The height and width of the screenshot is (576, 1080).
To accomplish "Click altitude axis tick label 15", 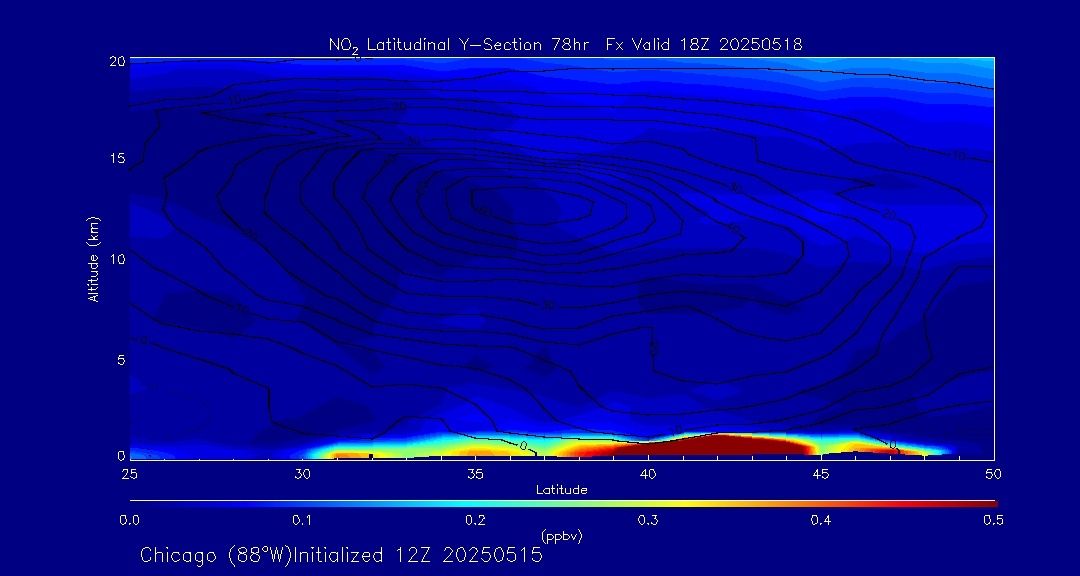I will pyautogui.click(x=118, y=158).
